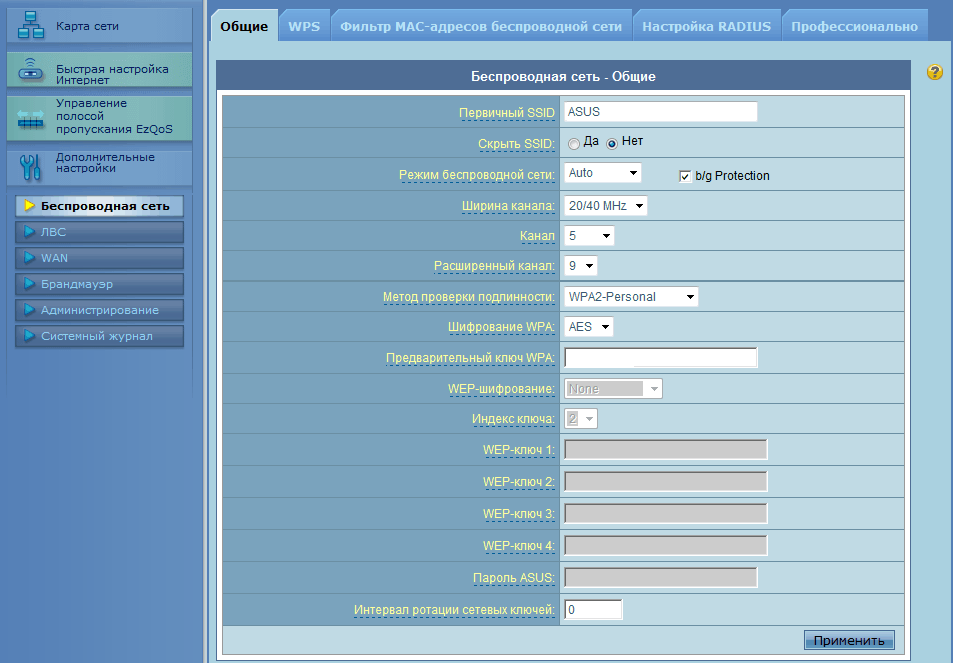953x663 pixels.
Task: Click the advanced settings tools icon
Action: [x=31, y=165]
